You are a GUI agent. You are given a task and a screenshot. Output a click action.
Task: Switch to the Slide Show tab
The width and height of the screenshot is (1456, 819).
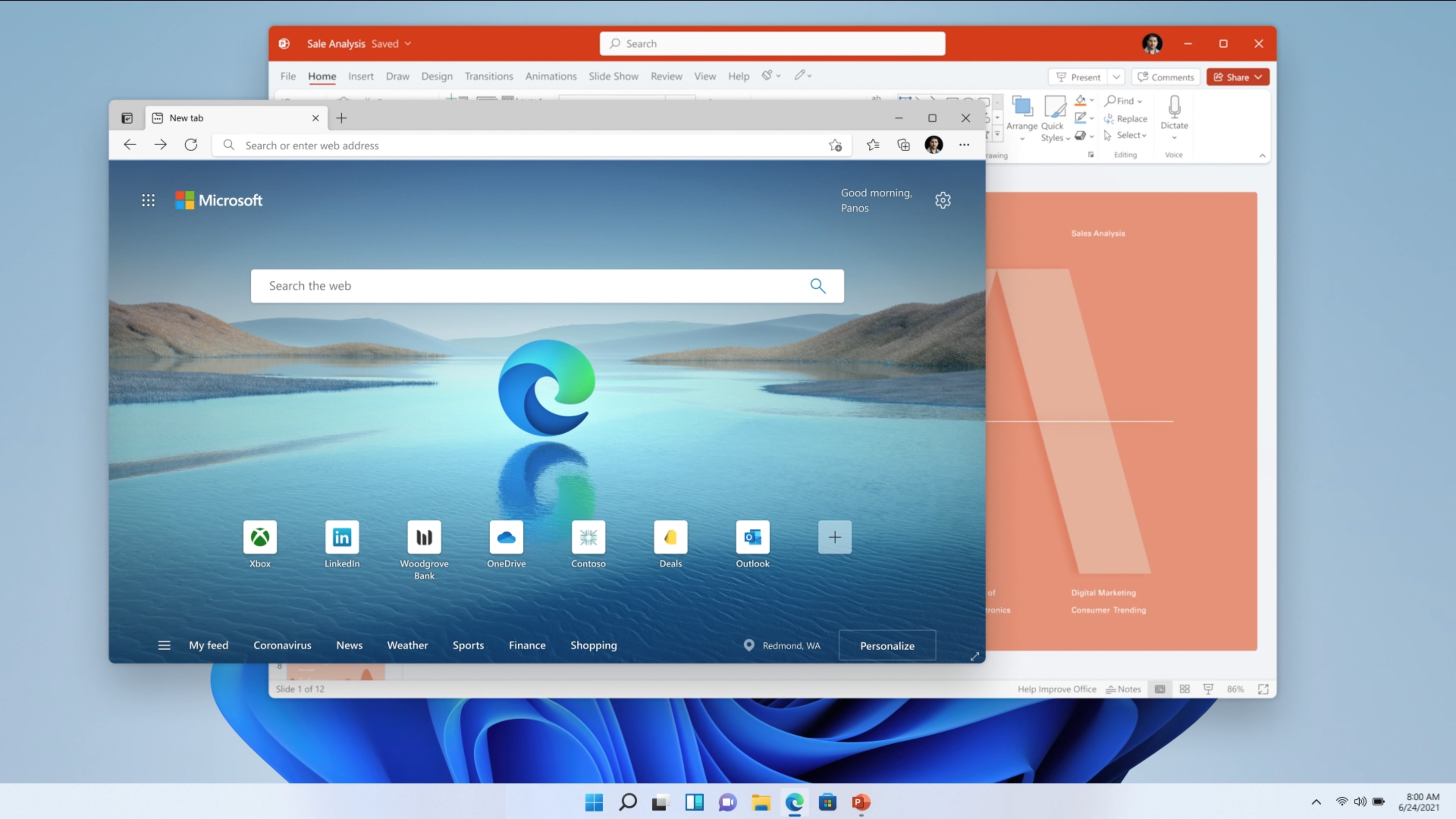click(x=613, y=76)
